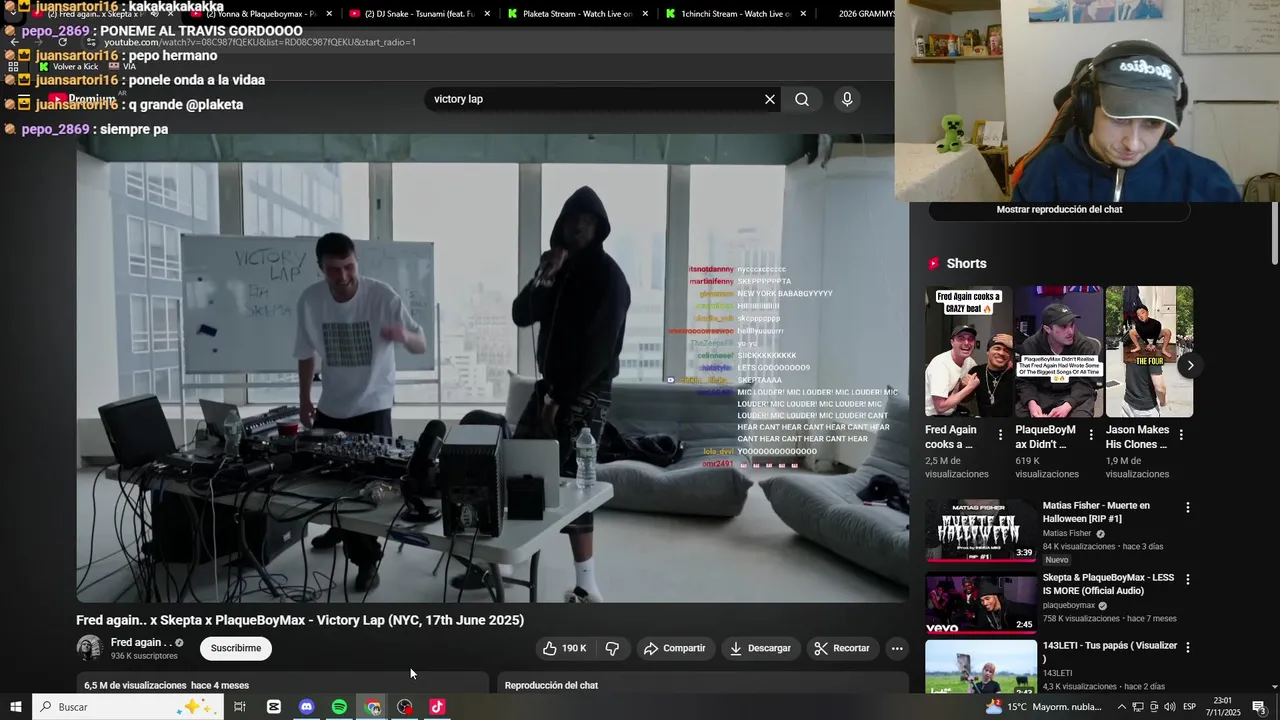
Task: Open options for 'PlaqueBoyMax Didn't' short
Action: point(1091,435)
